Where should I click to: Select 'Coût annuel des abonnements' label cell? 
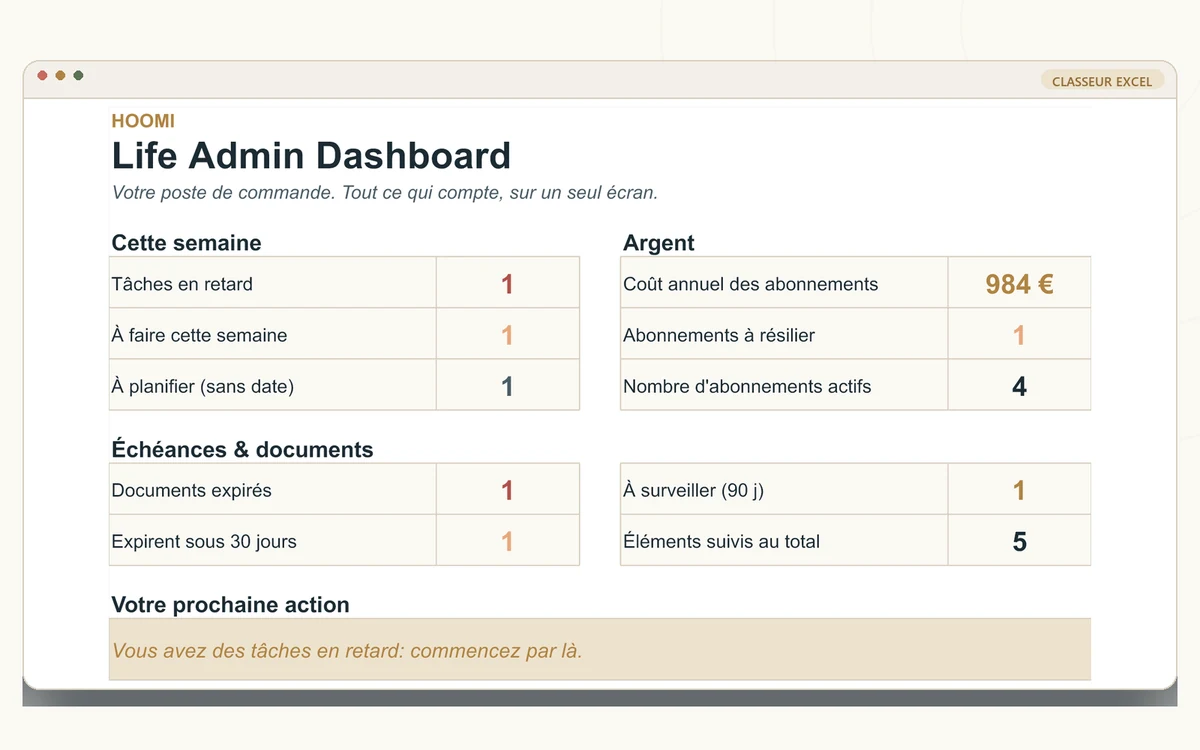(784, 283)
